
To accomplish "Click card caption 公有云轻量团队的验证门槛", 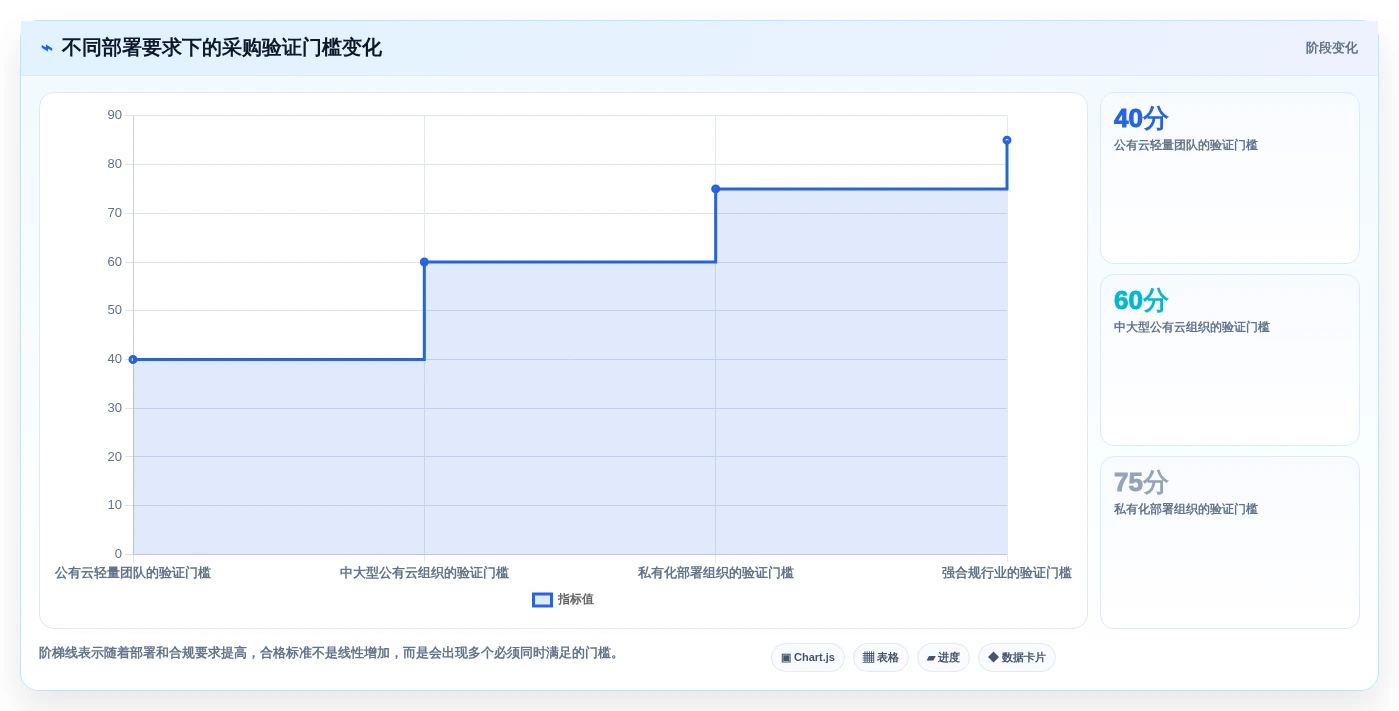I will (x=1186, y=145).
